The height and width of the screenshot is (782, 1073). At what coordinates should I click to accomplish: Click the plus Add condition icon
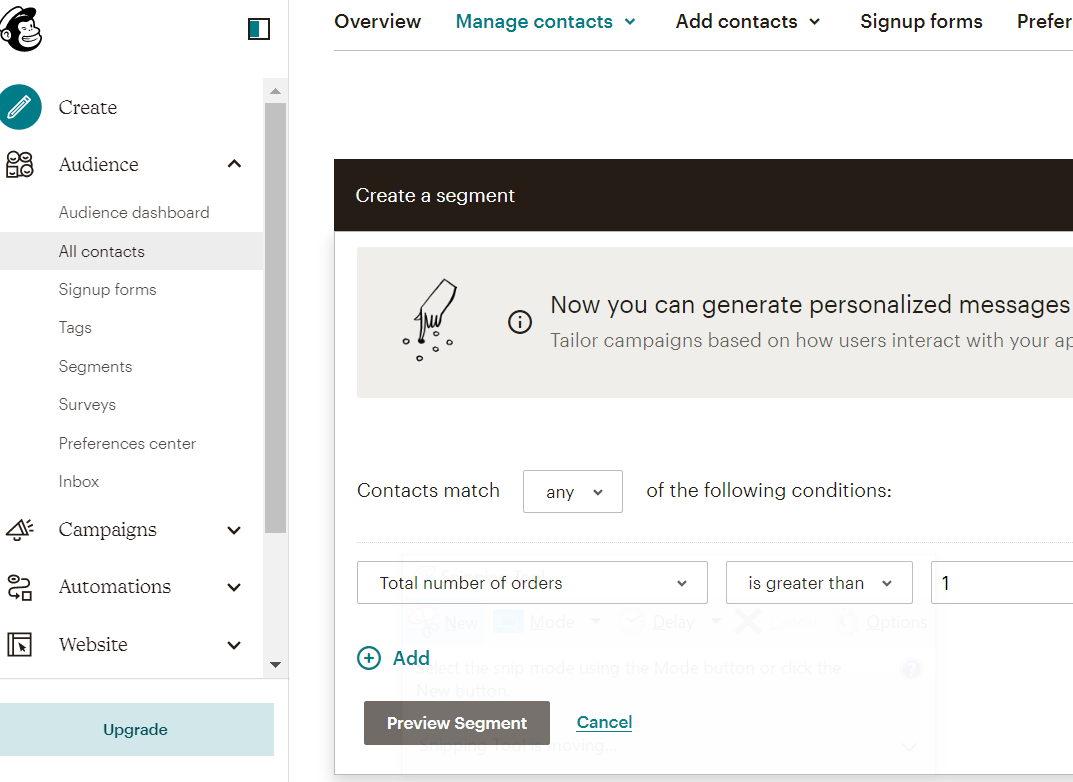coord(369,658)
